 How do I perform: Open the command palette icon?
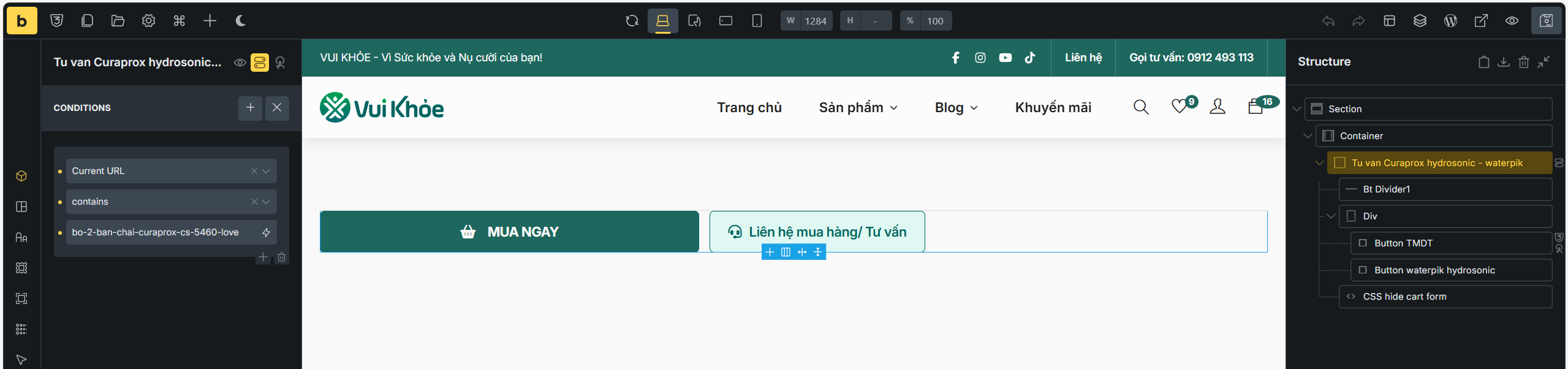pyautogui.click(x=179, y=21)
